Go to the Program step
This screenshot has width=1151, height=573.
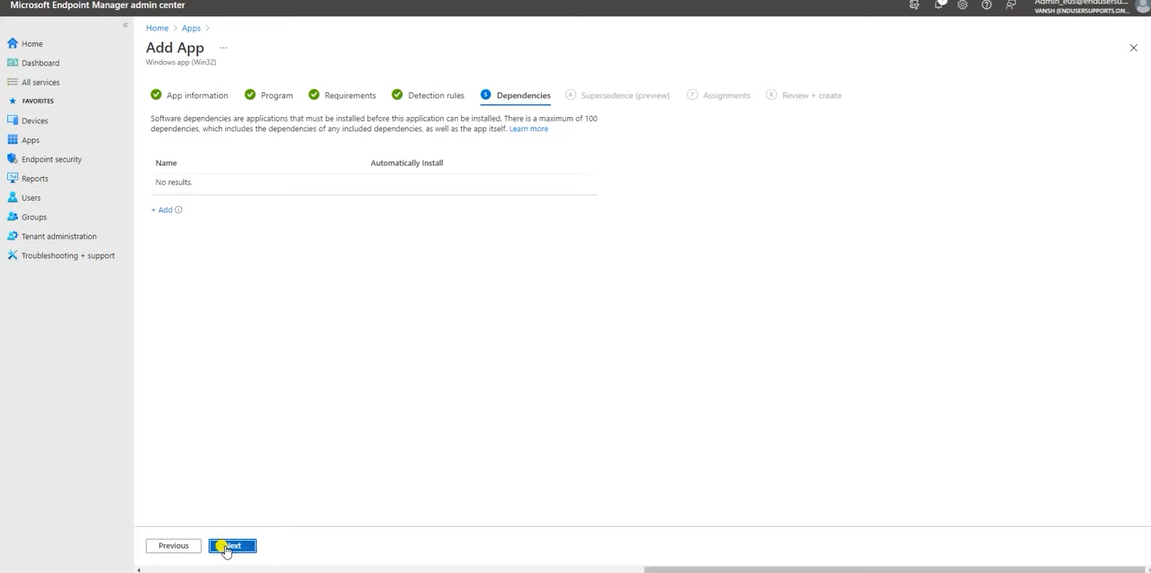(269, 95)
